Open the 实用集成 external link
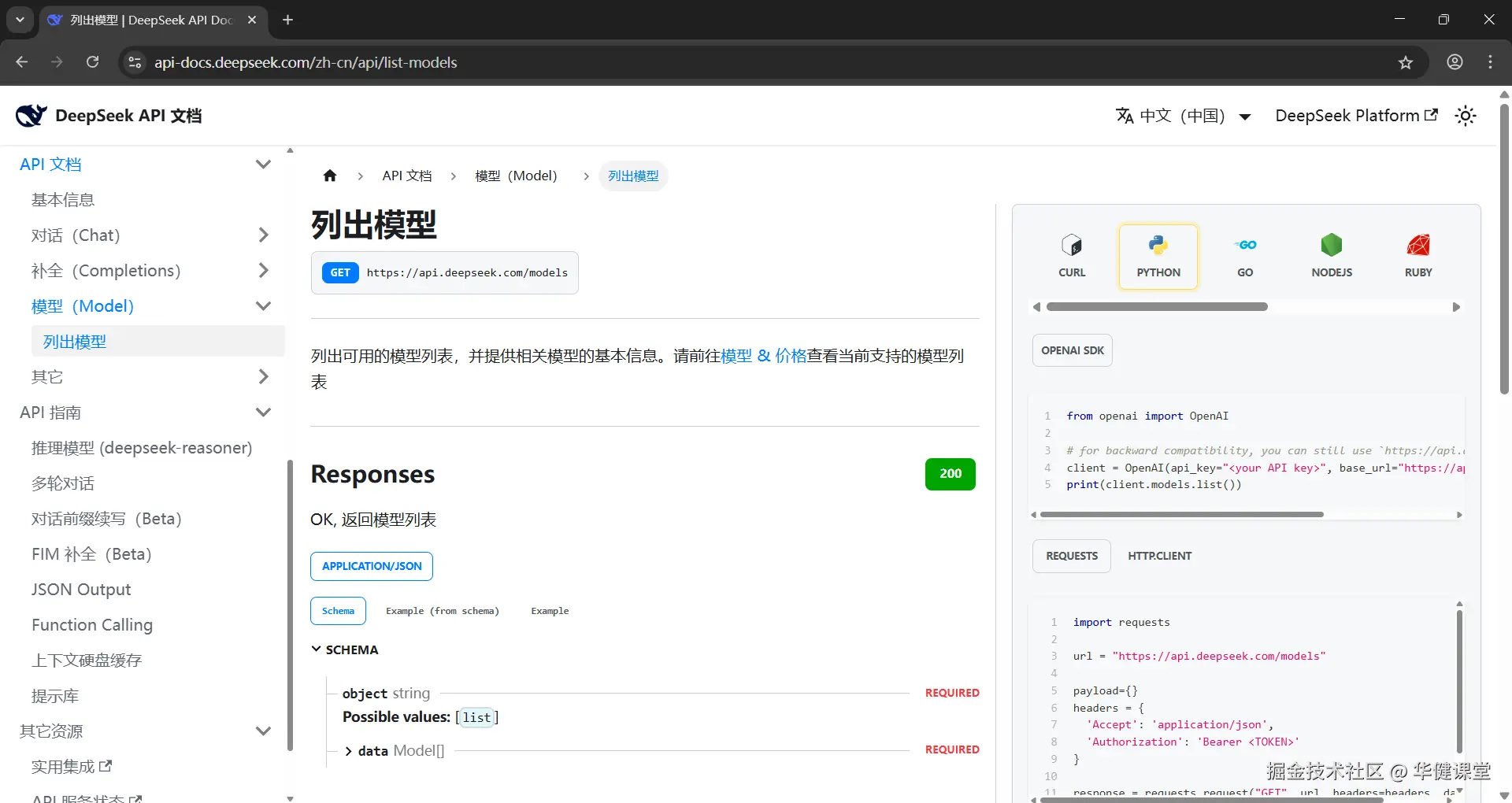Image resolution: width=1512 pixels, height=803 pixels. pyautogui.click(x=72, y=767)
